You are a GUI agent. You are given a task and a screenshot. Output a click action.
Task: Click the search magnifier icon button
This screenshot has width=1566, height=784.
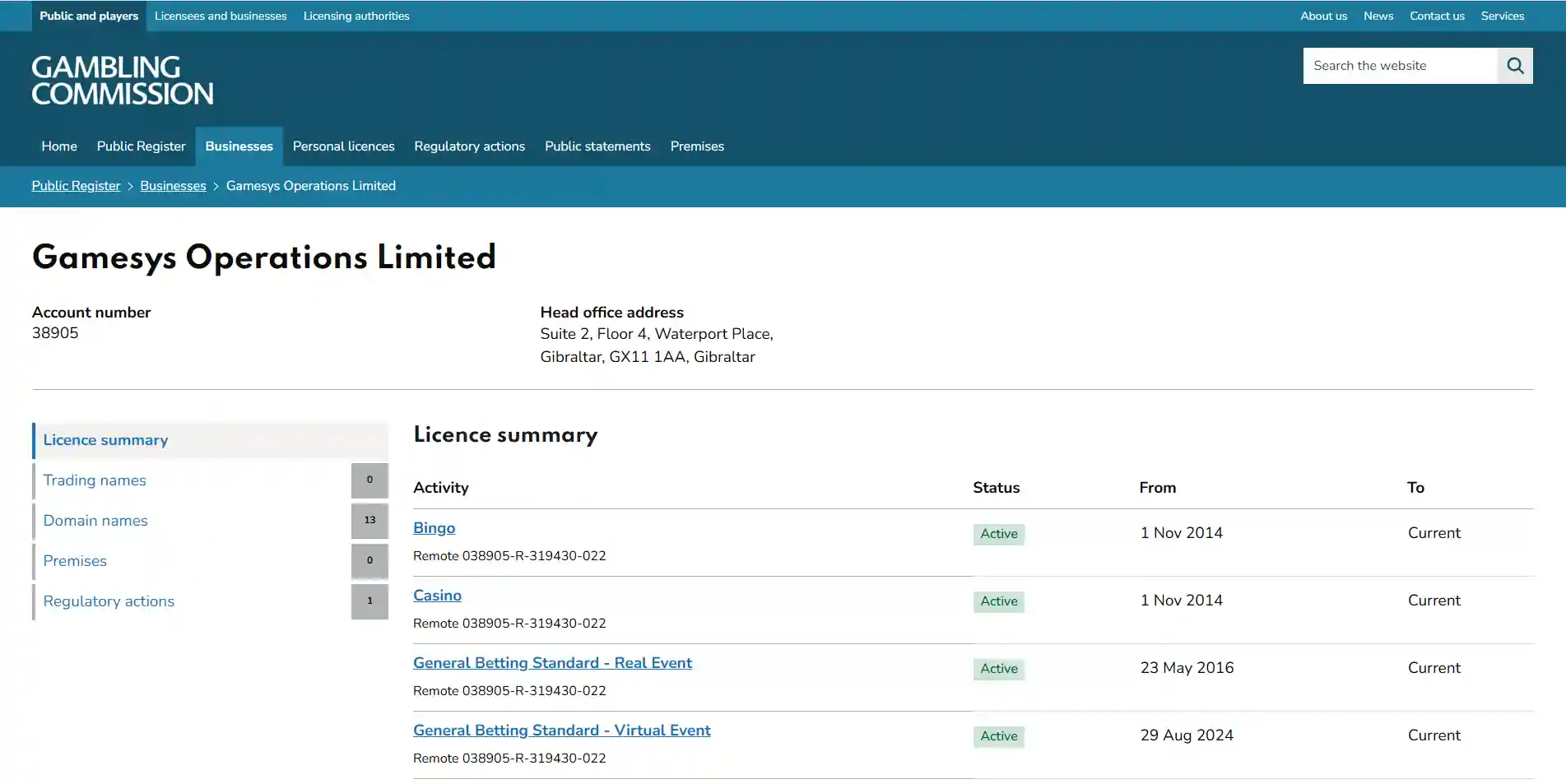click(x=1514, y=66)
